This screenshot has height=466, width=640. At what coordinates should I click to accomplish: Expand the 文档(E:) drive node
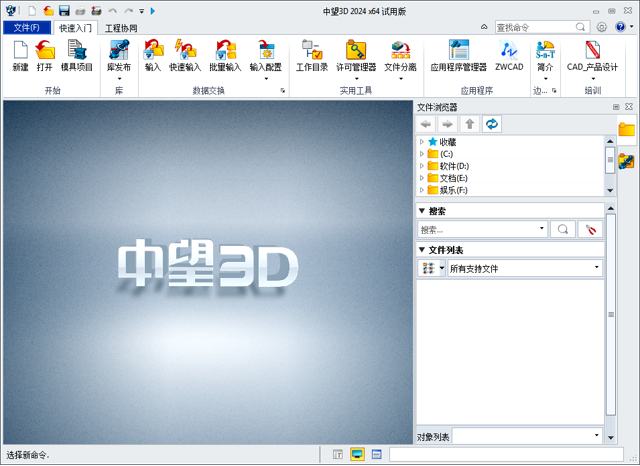pos(422,178)
